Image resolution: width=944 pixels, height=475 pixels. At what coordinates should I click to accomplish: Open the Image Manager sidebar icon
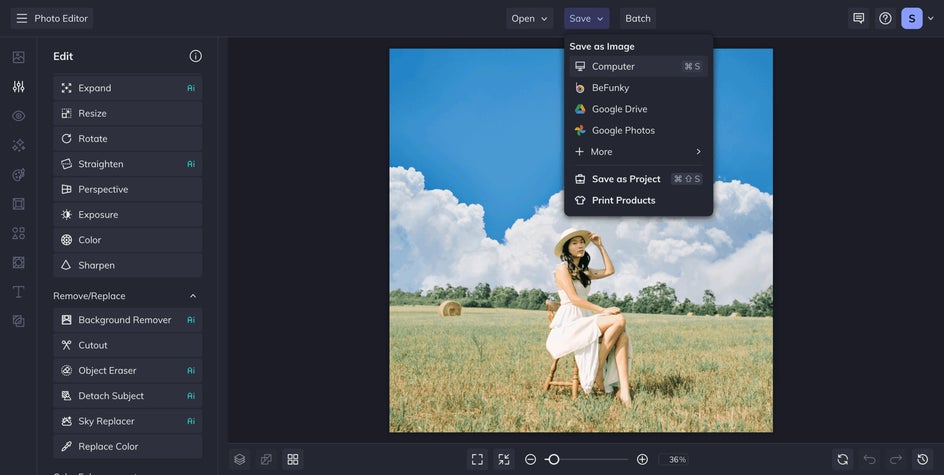click(19, 57)
